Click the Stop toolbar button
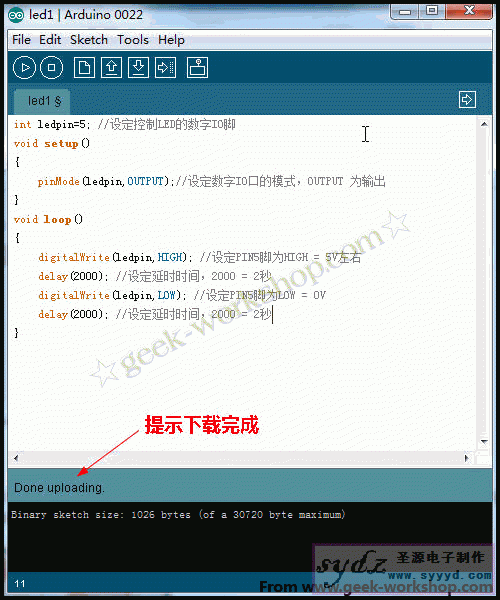Screen dimensions: 500x600 52,68
